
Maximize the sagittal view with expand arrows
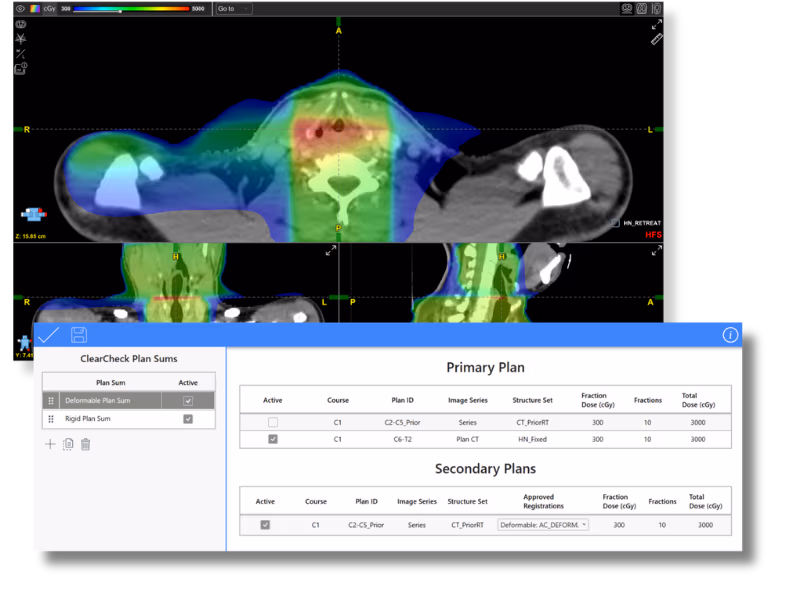[x=657, y=251]
